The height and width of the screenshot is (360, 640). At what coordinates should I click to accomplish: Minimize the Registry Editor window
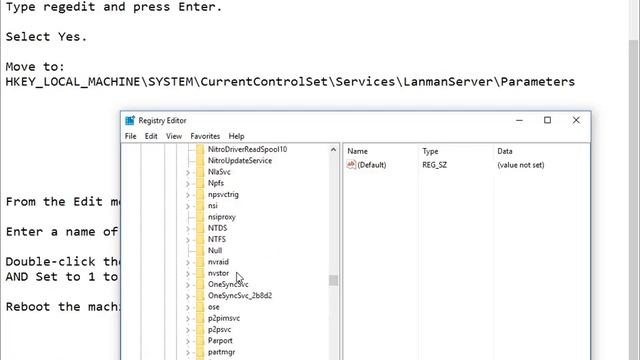[519, 120]
